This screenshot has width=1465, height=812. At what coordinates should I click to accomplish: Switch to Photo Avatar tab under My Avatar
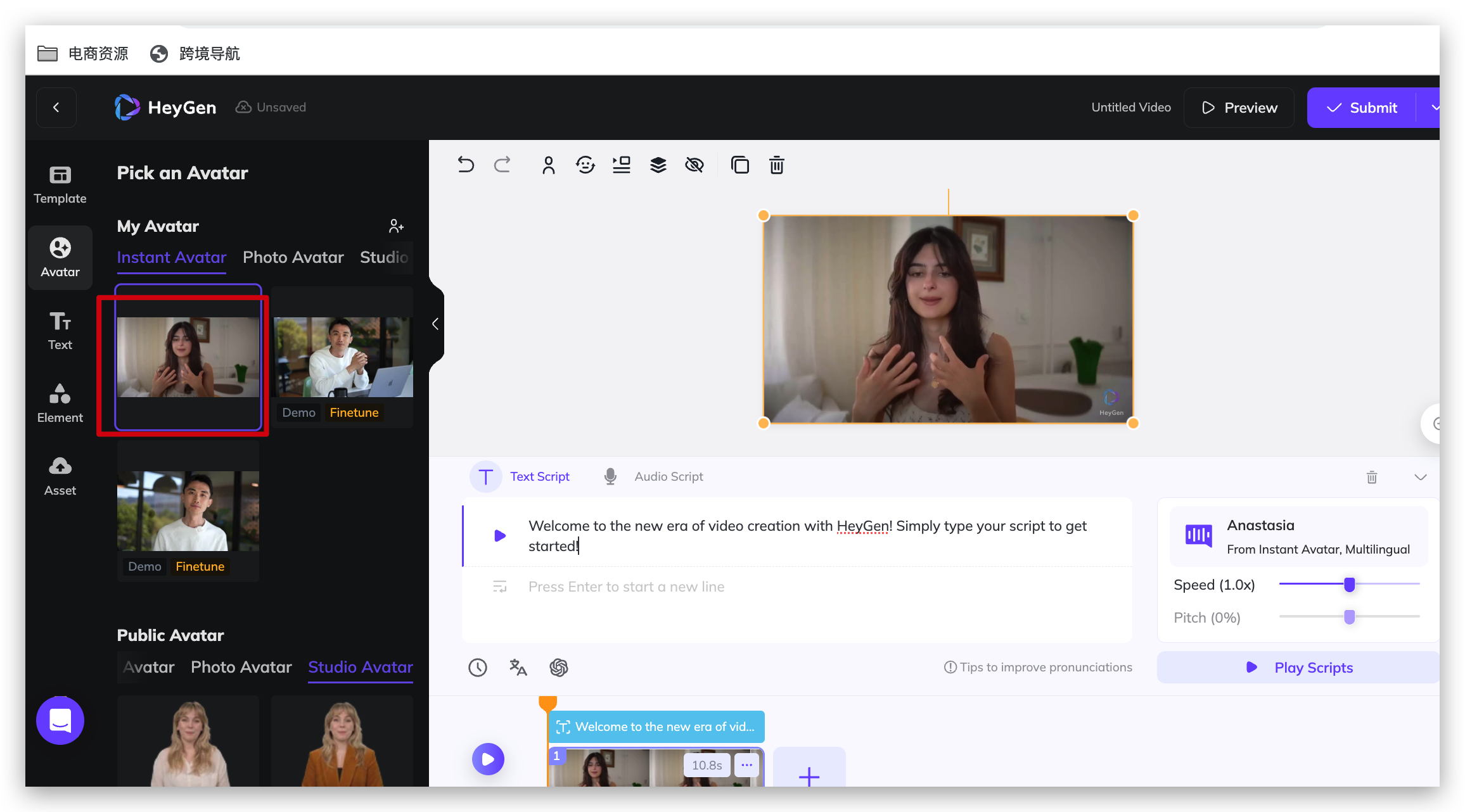[293, 257]
